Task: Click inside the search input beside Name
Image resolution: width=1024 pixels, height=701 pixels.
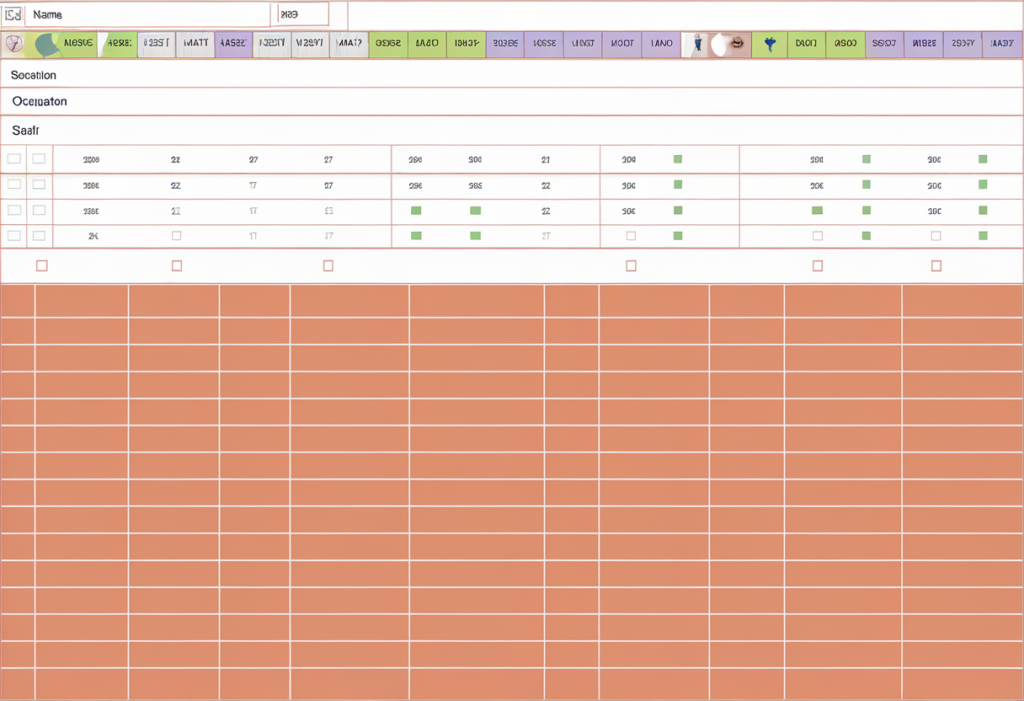Action: click(300, 14)
